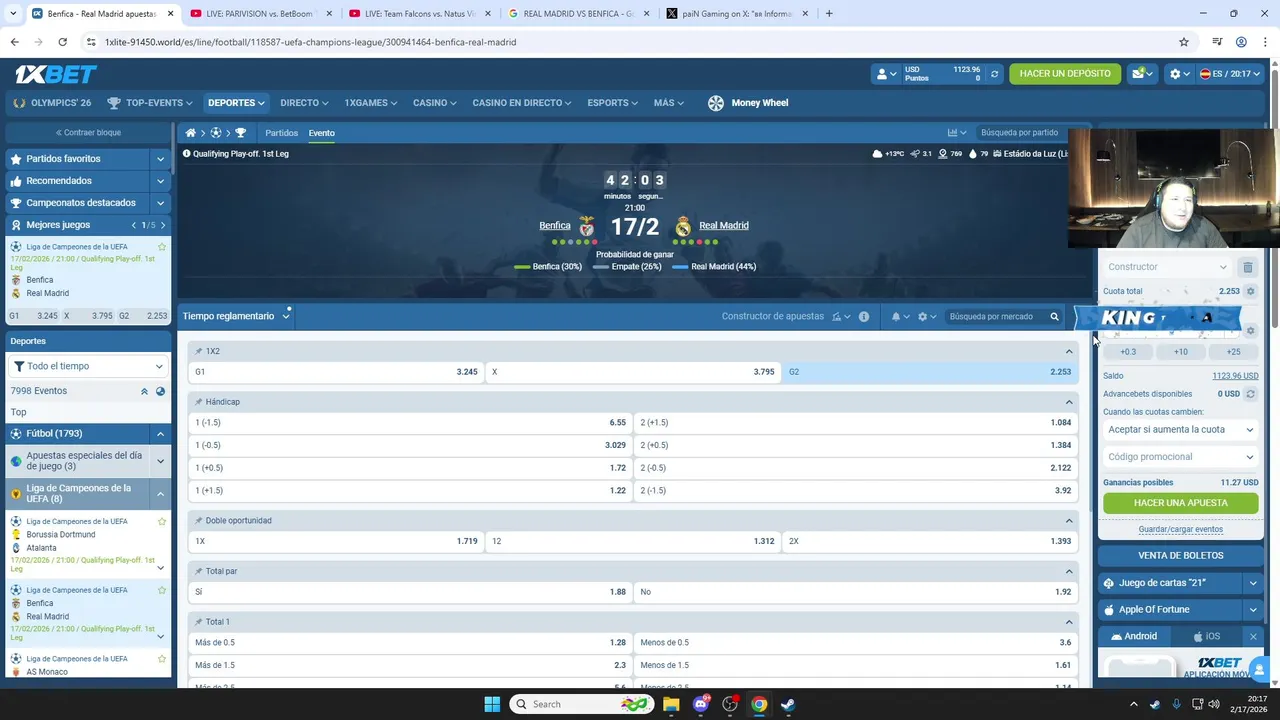Pin the 1X2 market
The image size is (1280, 720).
pos(199,351)
